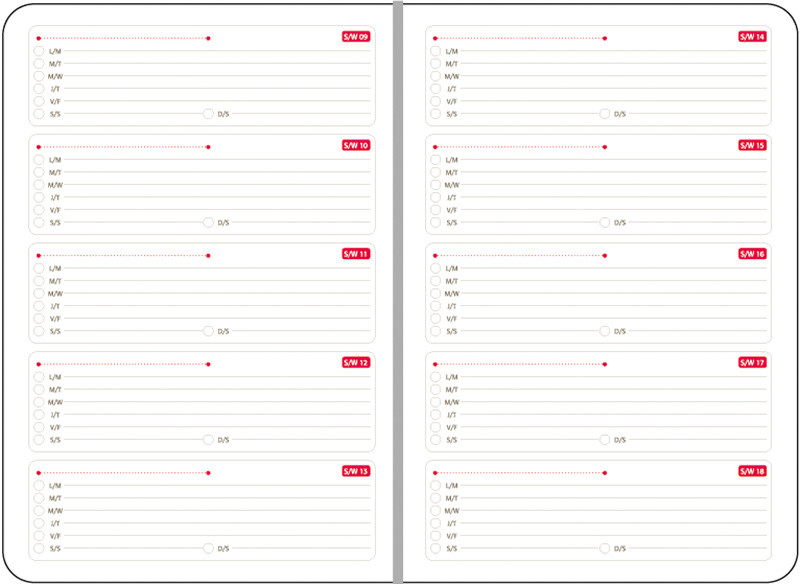This screenshot has width=800, height=584.
Task: Click the red dotted line's right endpoint in week 09
Action: (x=208, y=38)
